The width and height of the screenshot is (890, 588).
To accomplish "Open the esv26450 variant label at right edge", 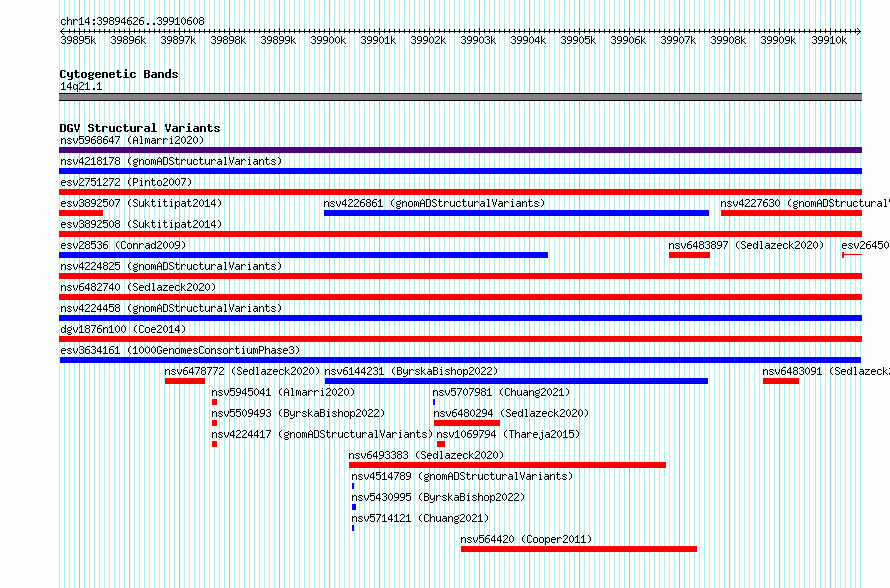I will (x=866, y=245).
